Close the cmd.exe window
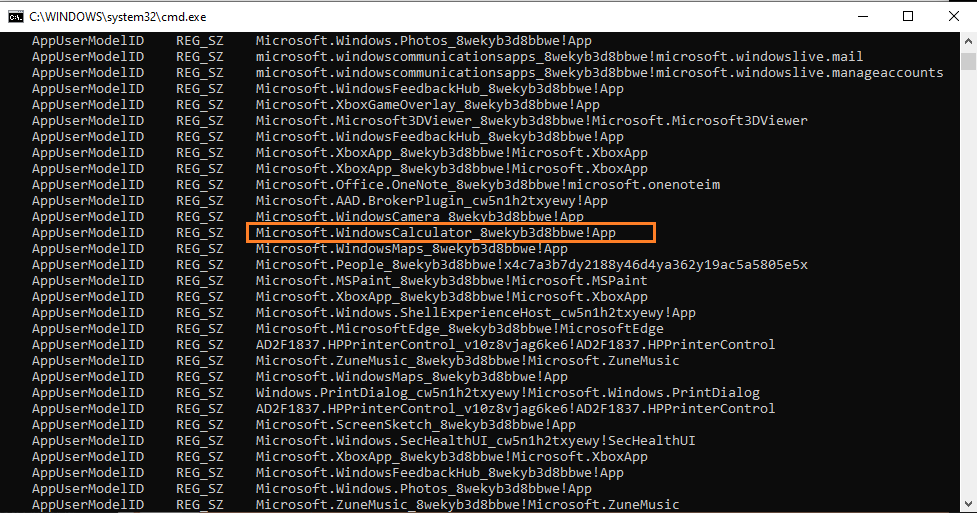The image size is (977, 513). click(953, 17)
